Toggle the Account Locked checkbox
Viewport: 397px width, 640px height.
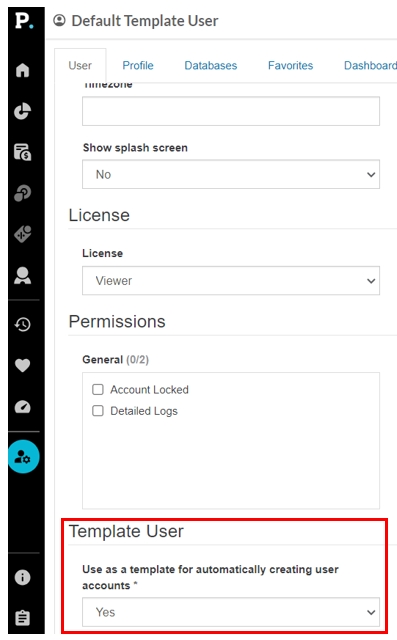click(98, 389)
